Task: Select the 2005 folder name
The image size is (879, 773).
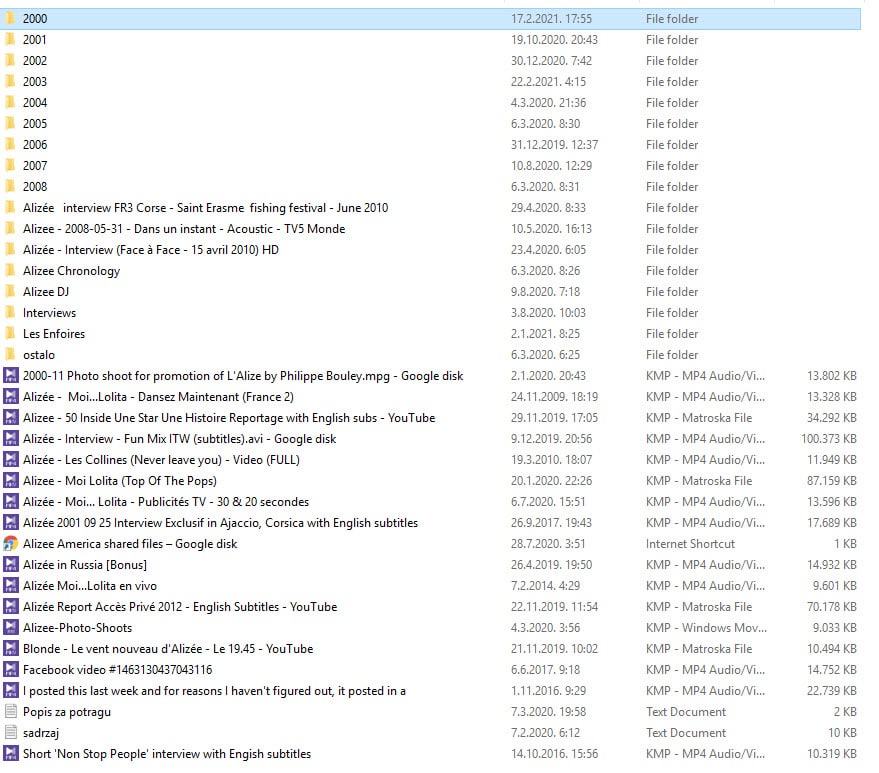Action: click(35, 123)
